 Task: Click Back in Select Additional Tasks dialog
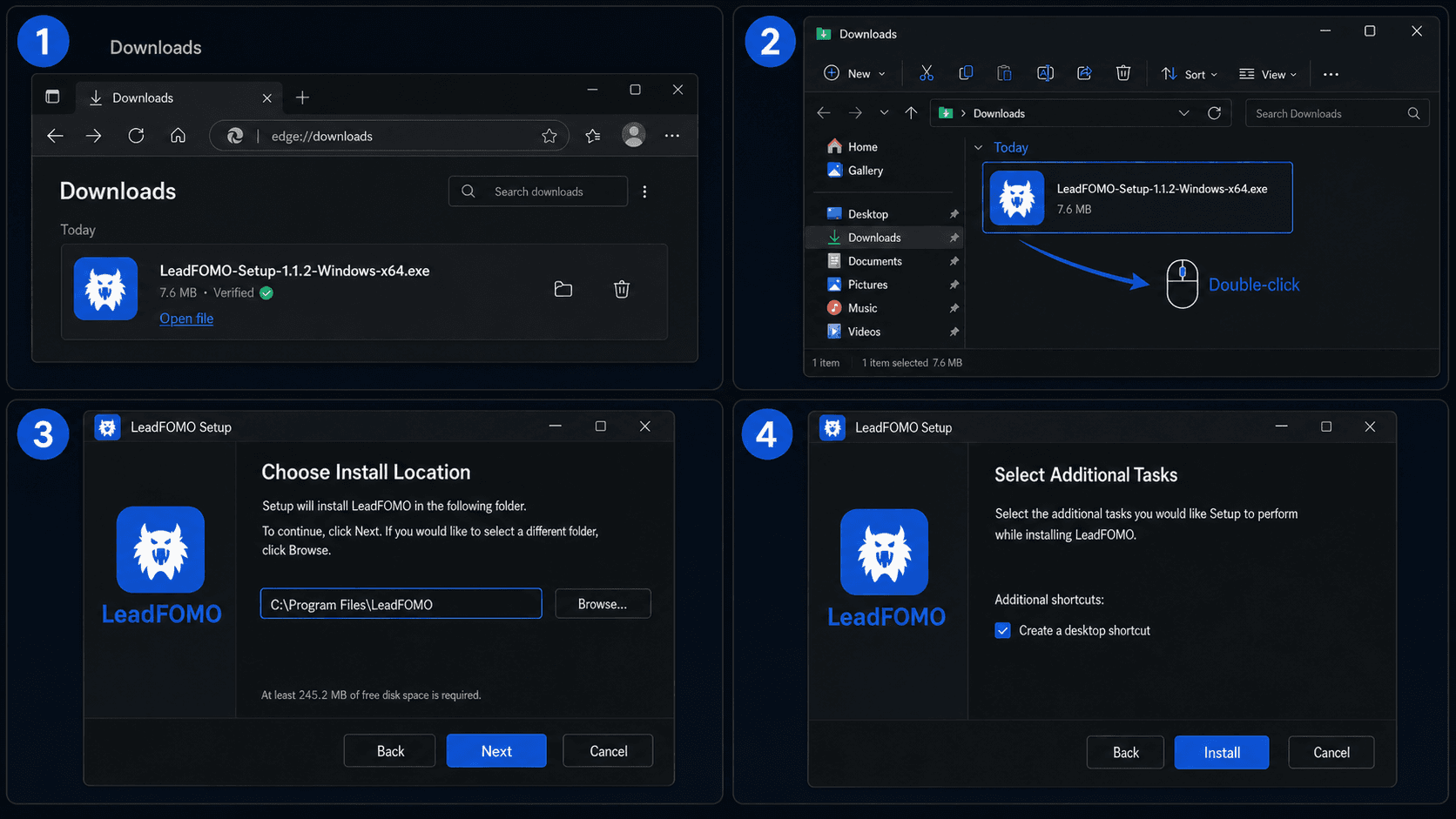click(1125, 753)
